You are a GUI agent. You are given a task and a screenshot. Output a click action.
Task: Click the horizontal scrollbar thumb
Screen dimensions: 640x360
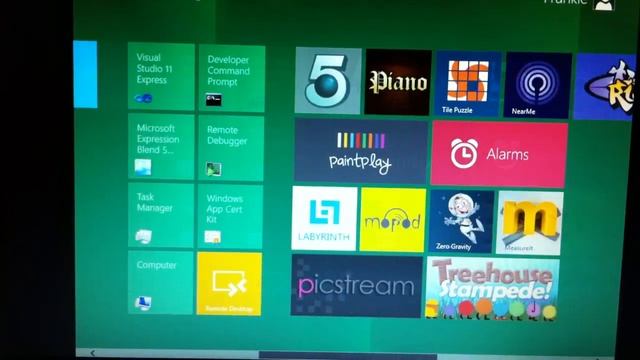click(348, 356)
